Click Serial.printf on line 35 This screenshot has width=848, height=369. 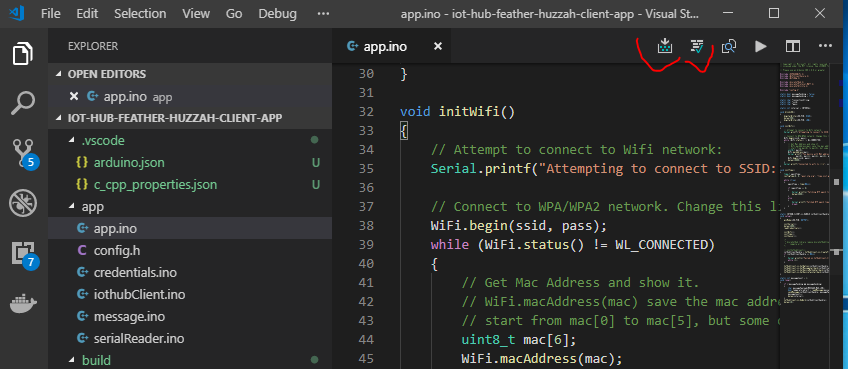click(481, 169)
